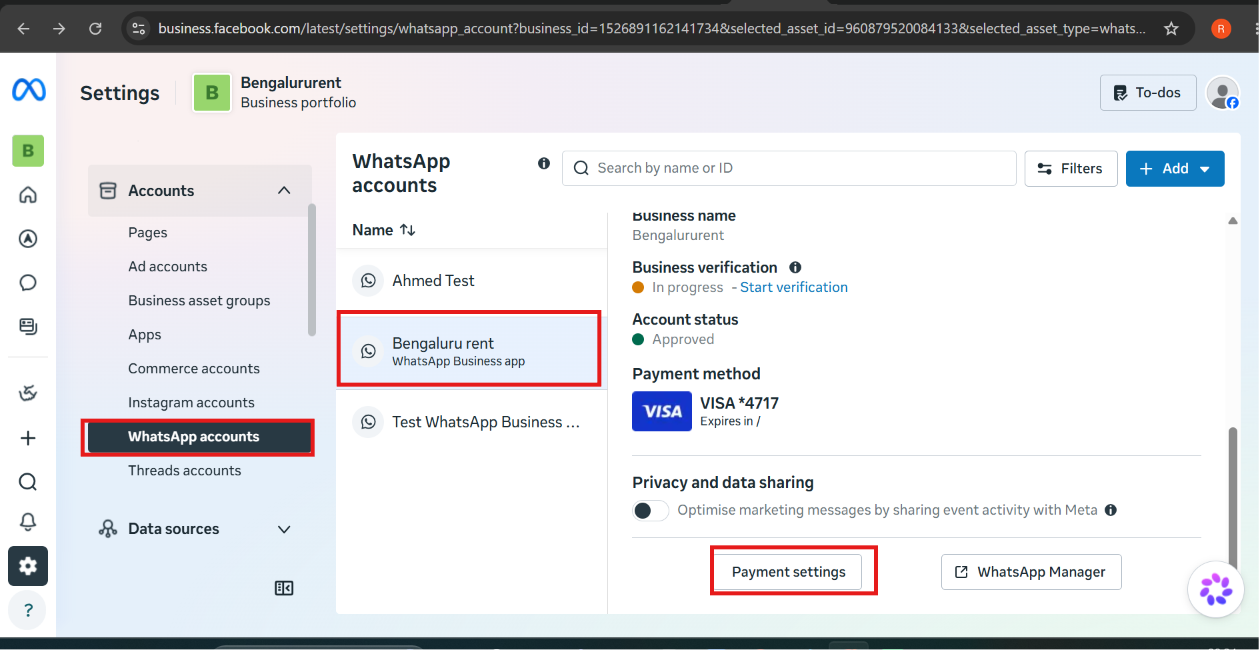The height and width of the screenshot is (650, 1259).
Task: Open WhatsApp Manager button
Action: 1031,572
